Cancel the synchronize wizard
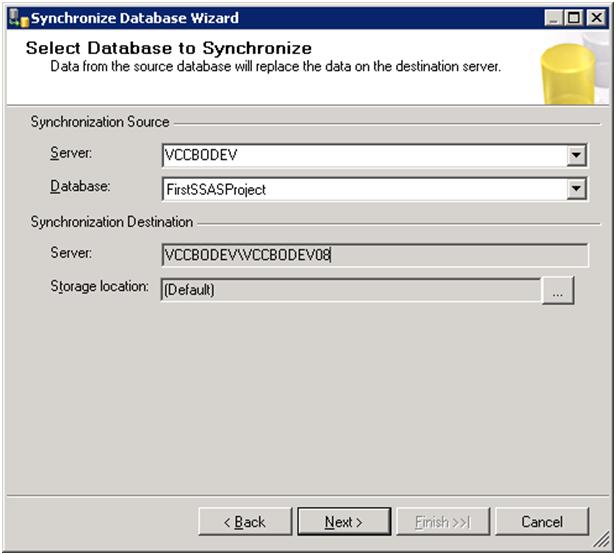This screenshot has width=616, height=555. coord(542,522)
